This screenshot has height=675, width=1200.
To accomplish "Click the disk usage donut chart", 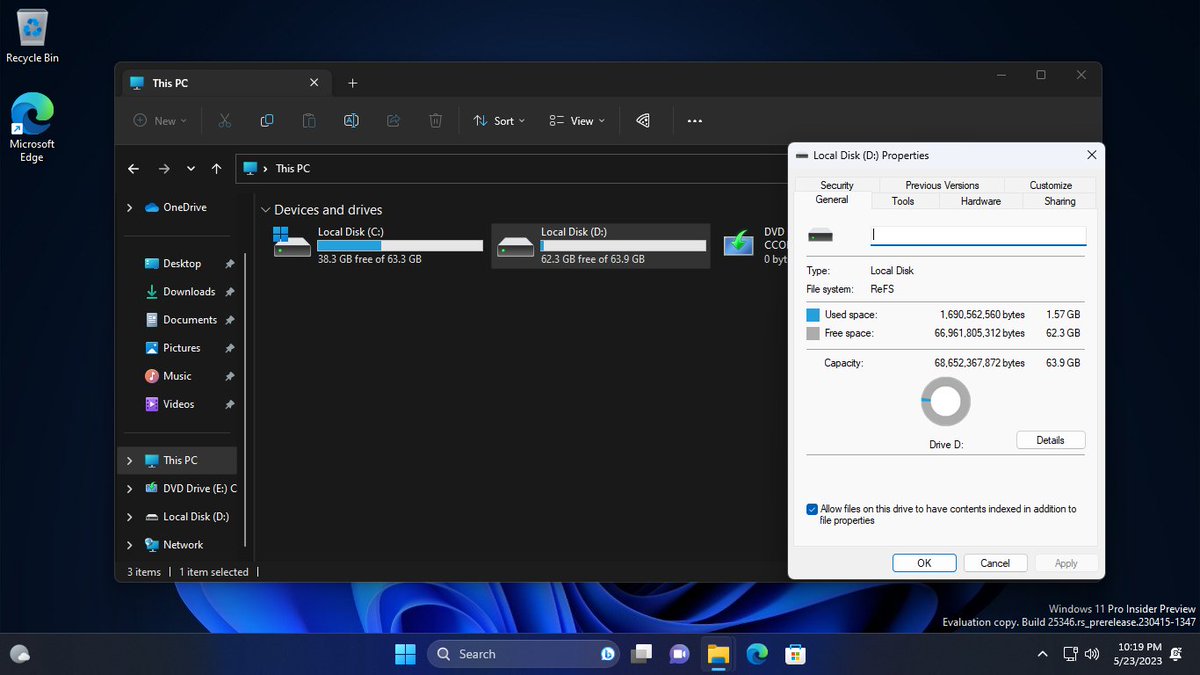I will 945,402.
